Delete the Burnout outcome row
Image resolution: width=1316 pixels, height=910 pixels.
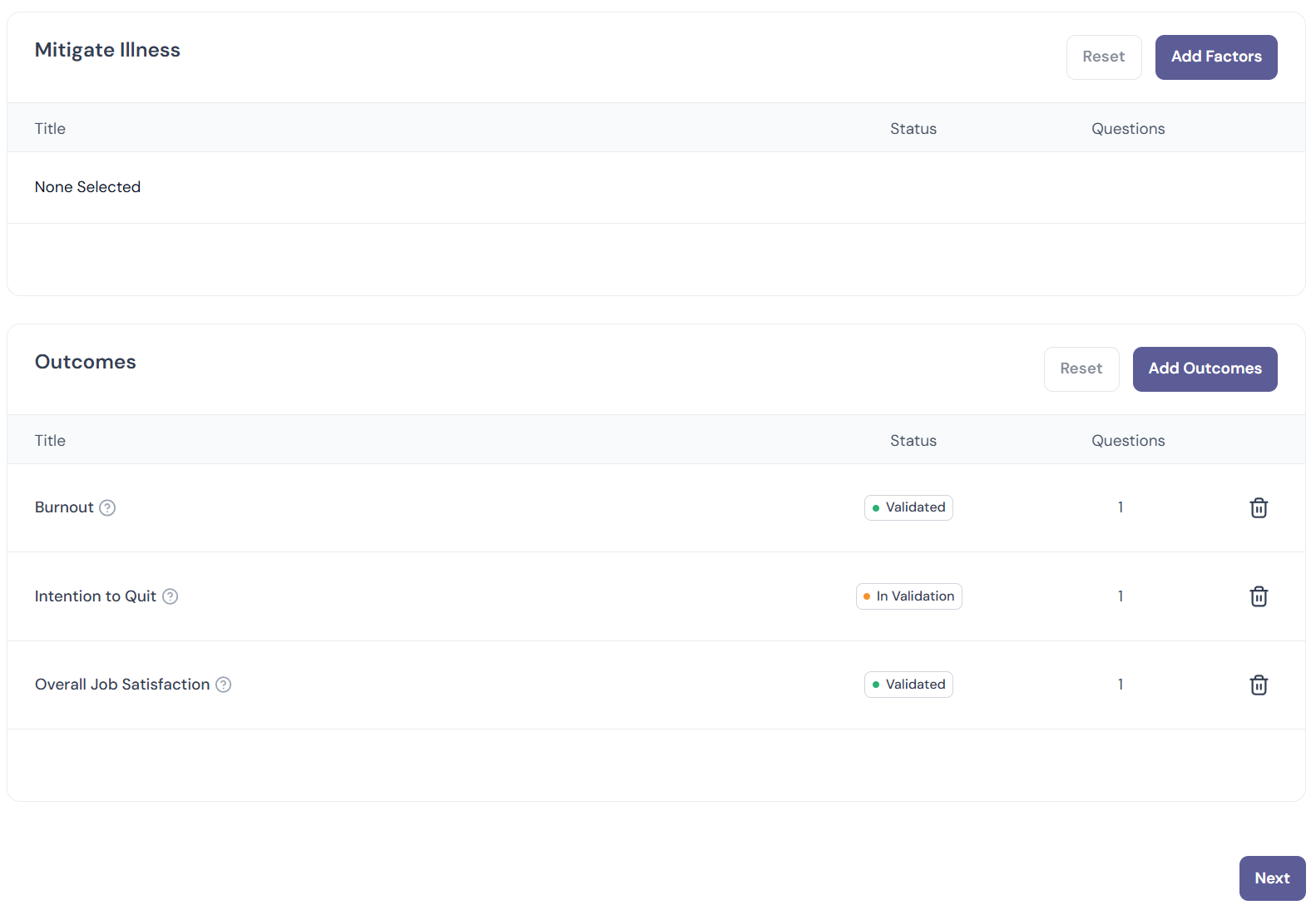[x=1259, y=507]
